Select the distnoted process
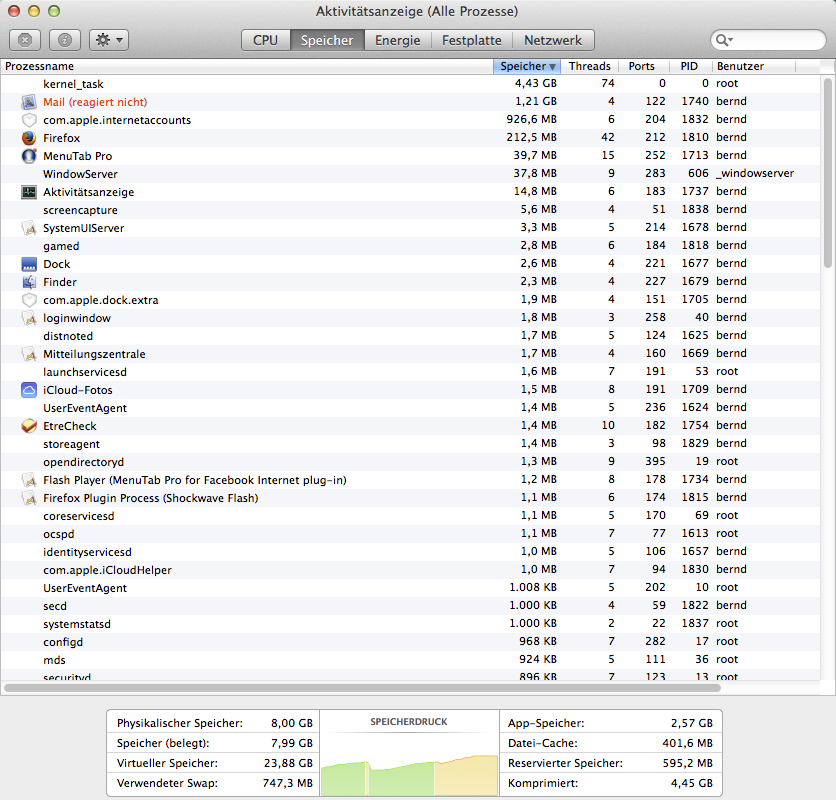836x800 pixels. (x=411, y=336)
